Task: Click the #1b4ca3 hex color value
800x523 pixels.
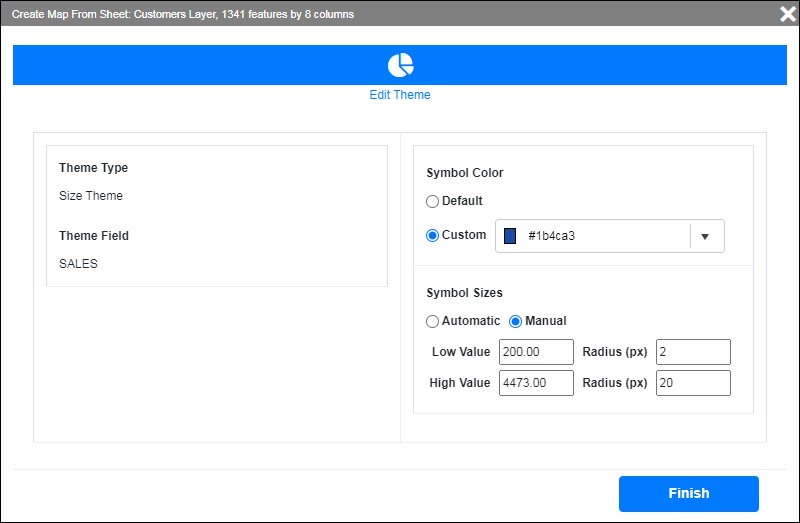Action: [x=551, y=236]
